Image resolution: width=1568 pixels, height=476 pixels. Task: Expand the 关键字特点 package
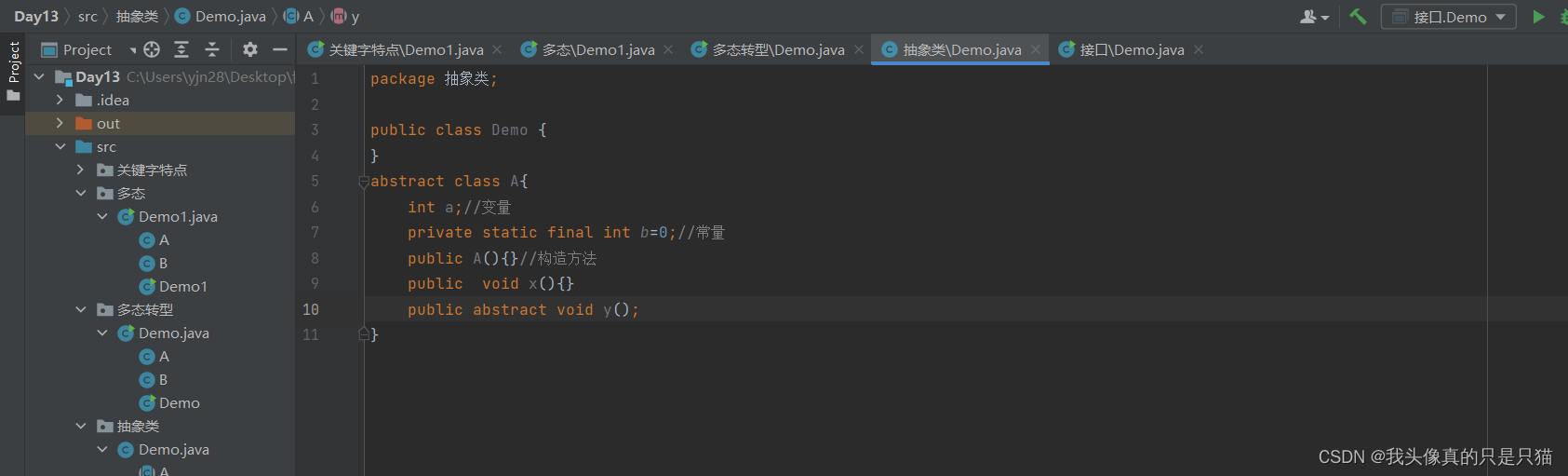[81, 170]
